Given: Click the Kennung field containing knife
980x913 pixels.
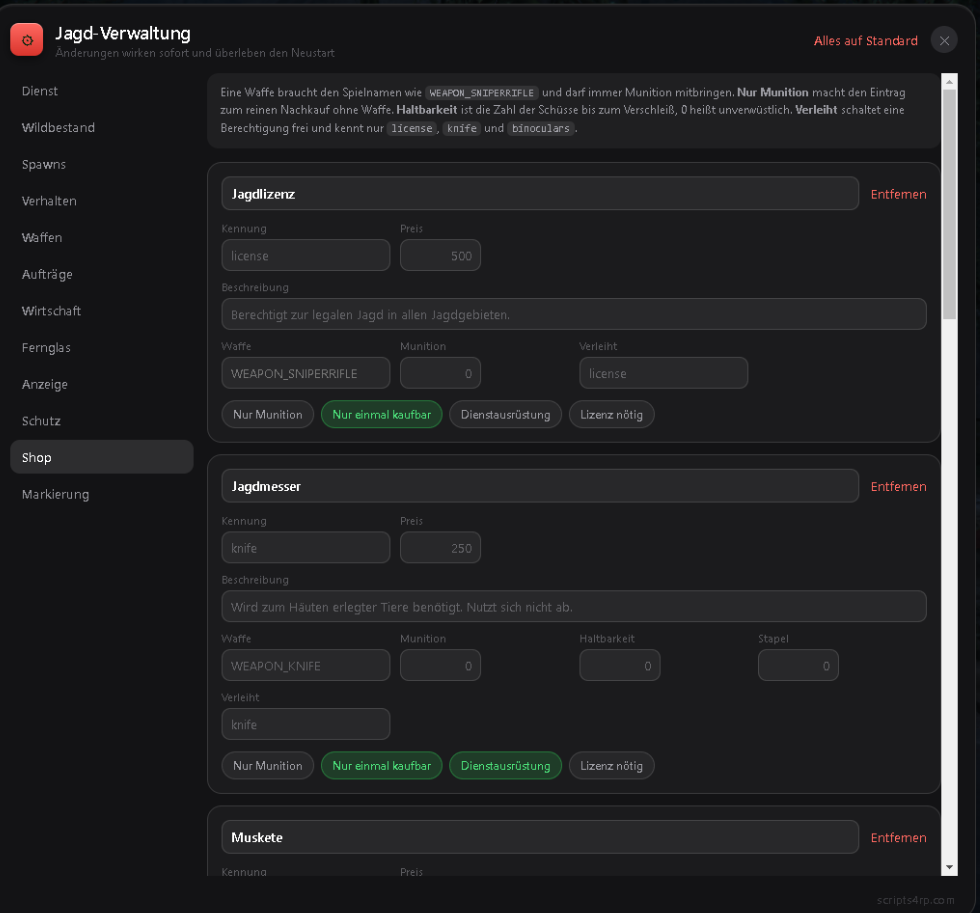Looking at the screenshot, I should tap(306, 548).
